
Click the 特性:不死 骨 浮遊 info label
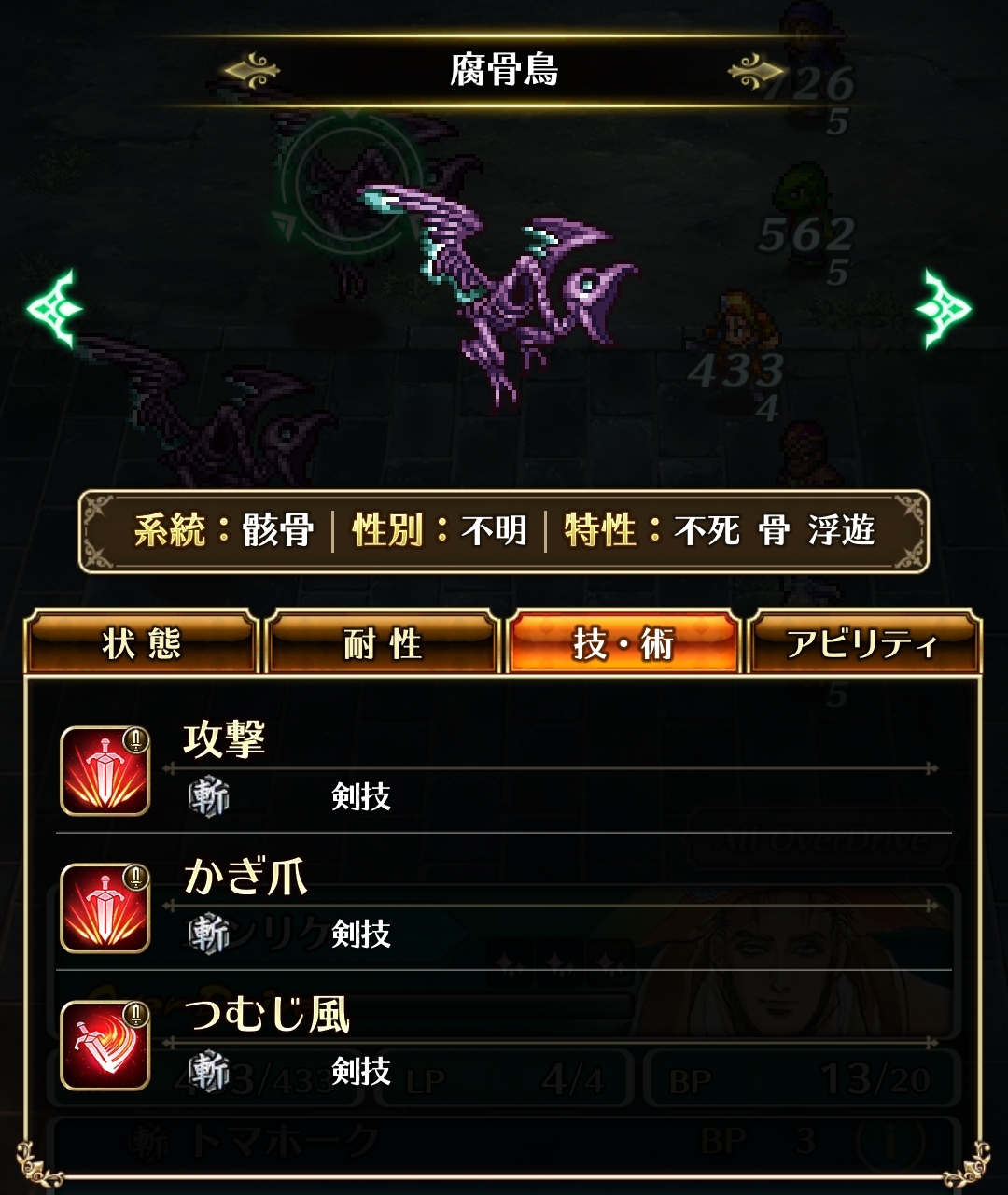720,531
